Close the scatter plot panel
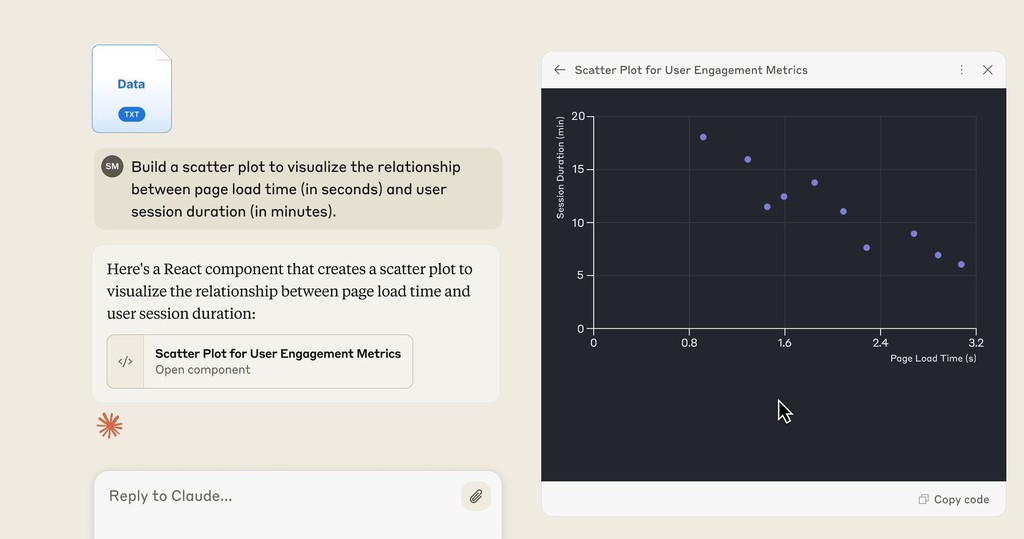Viewport: 1024px width, 539px height. point(987,70)
